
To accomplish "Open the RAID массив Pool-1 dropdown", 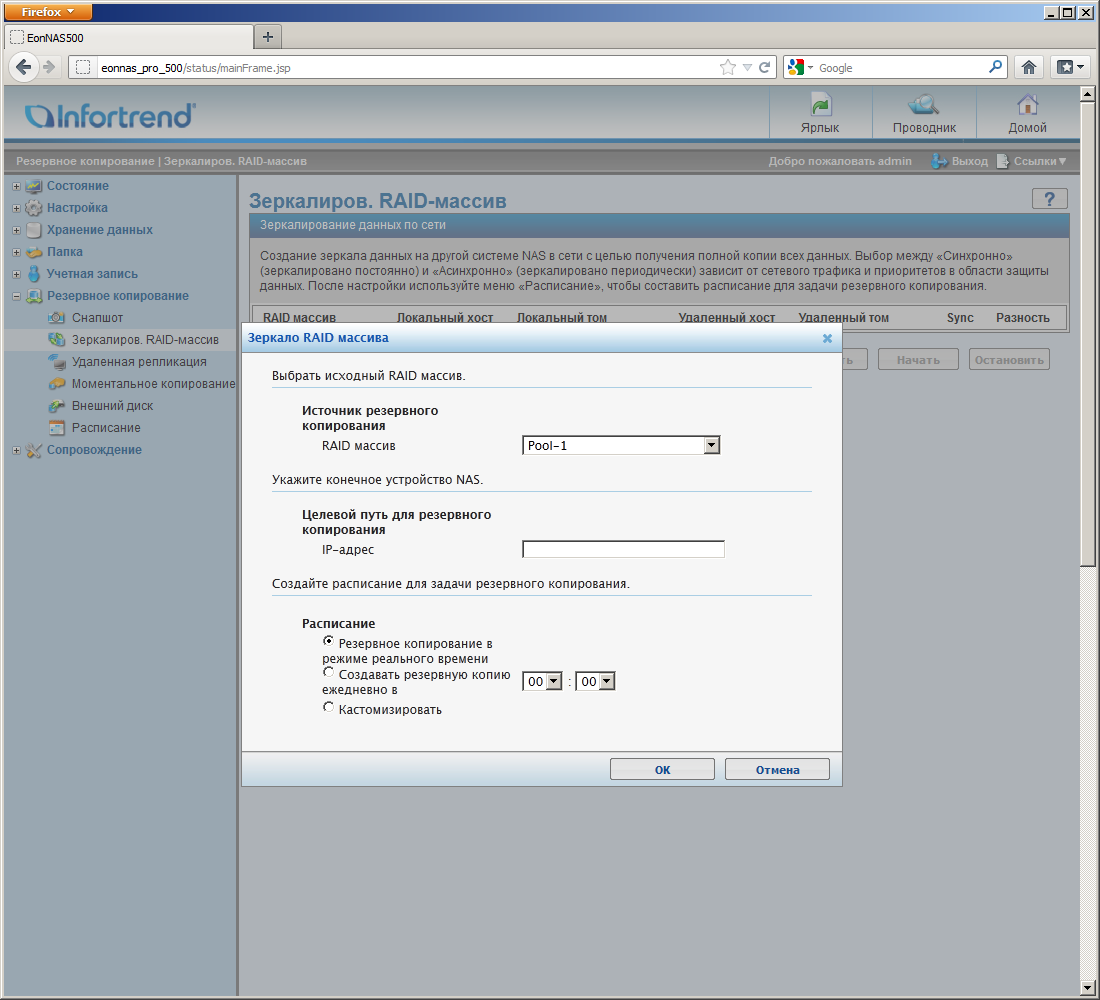I will 621,446.
